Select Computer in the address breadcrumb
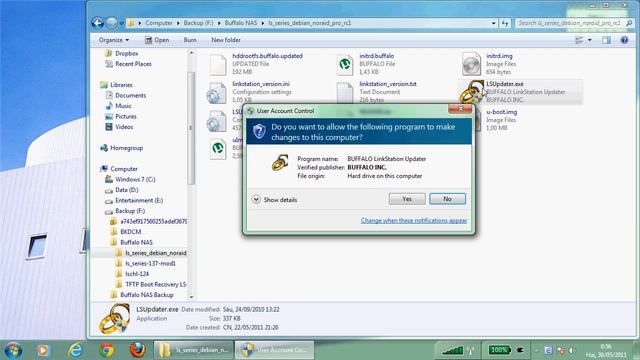 click(159, 23)
